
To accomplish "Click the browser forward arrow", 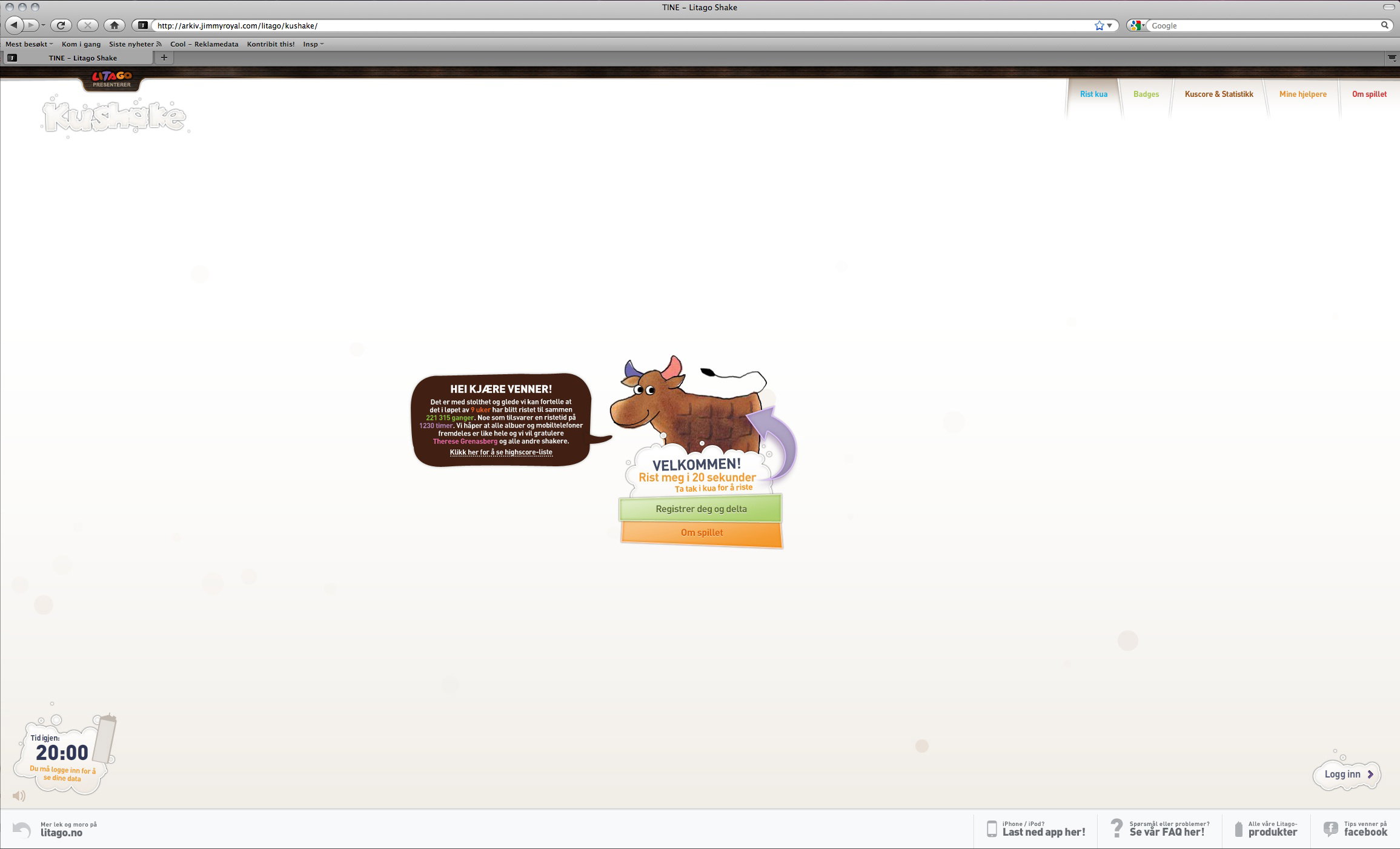I will 32,25.
